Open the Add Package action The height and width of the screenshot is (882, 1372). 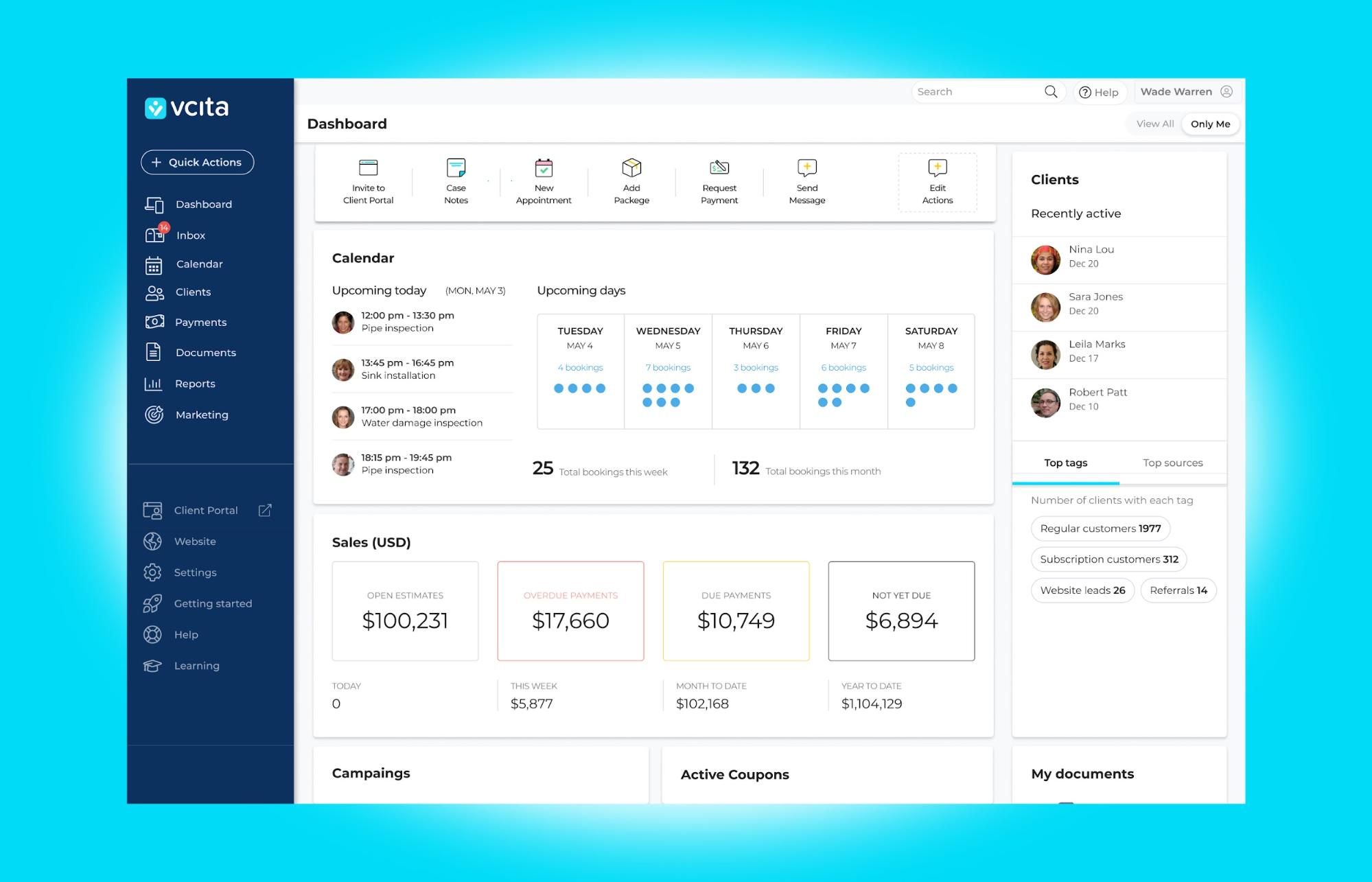[631, 181]
